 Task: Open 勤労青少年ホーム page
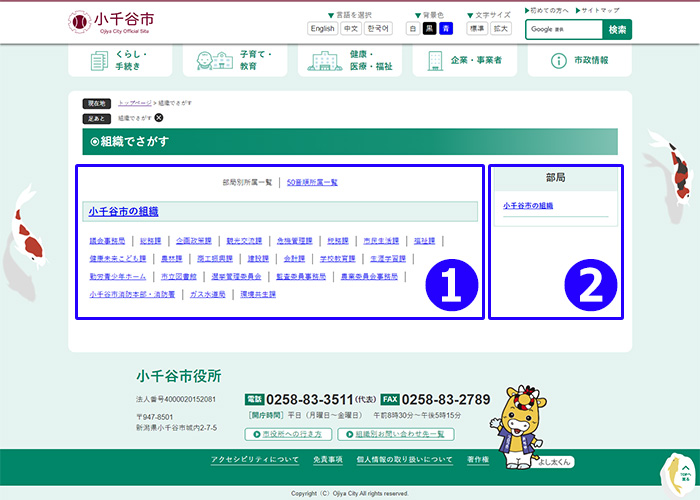click(118, 276)
